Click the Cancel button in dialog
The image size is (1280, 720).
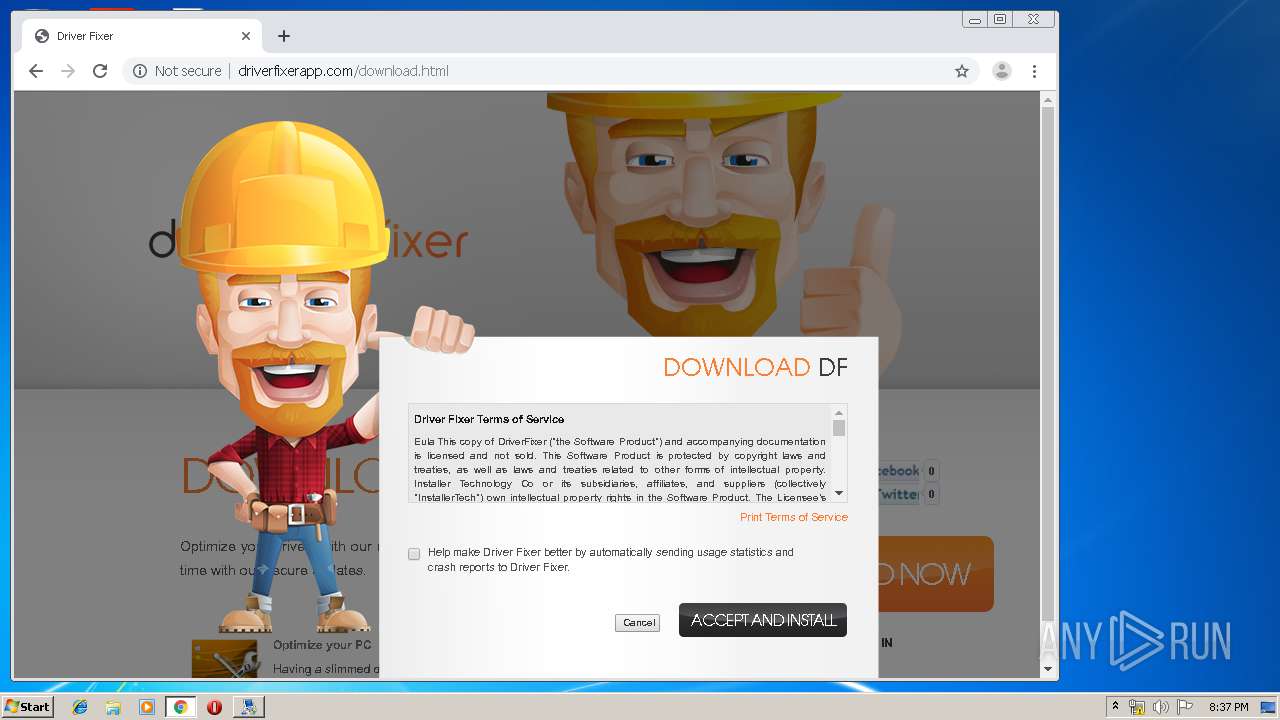(638, 622)
